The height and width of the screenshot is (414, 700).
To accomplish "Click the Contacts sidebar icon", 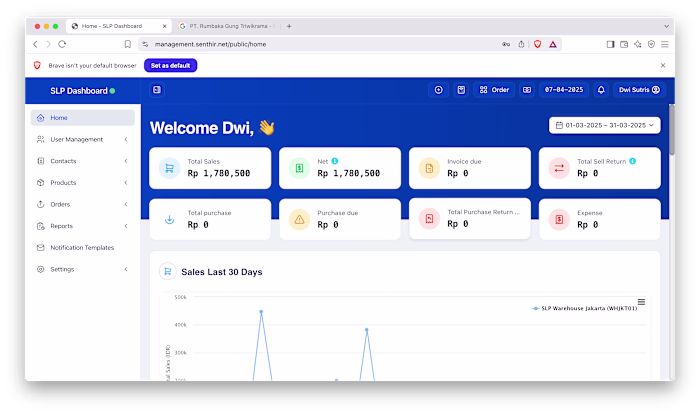I will (41, 161).
